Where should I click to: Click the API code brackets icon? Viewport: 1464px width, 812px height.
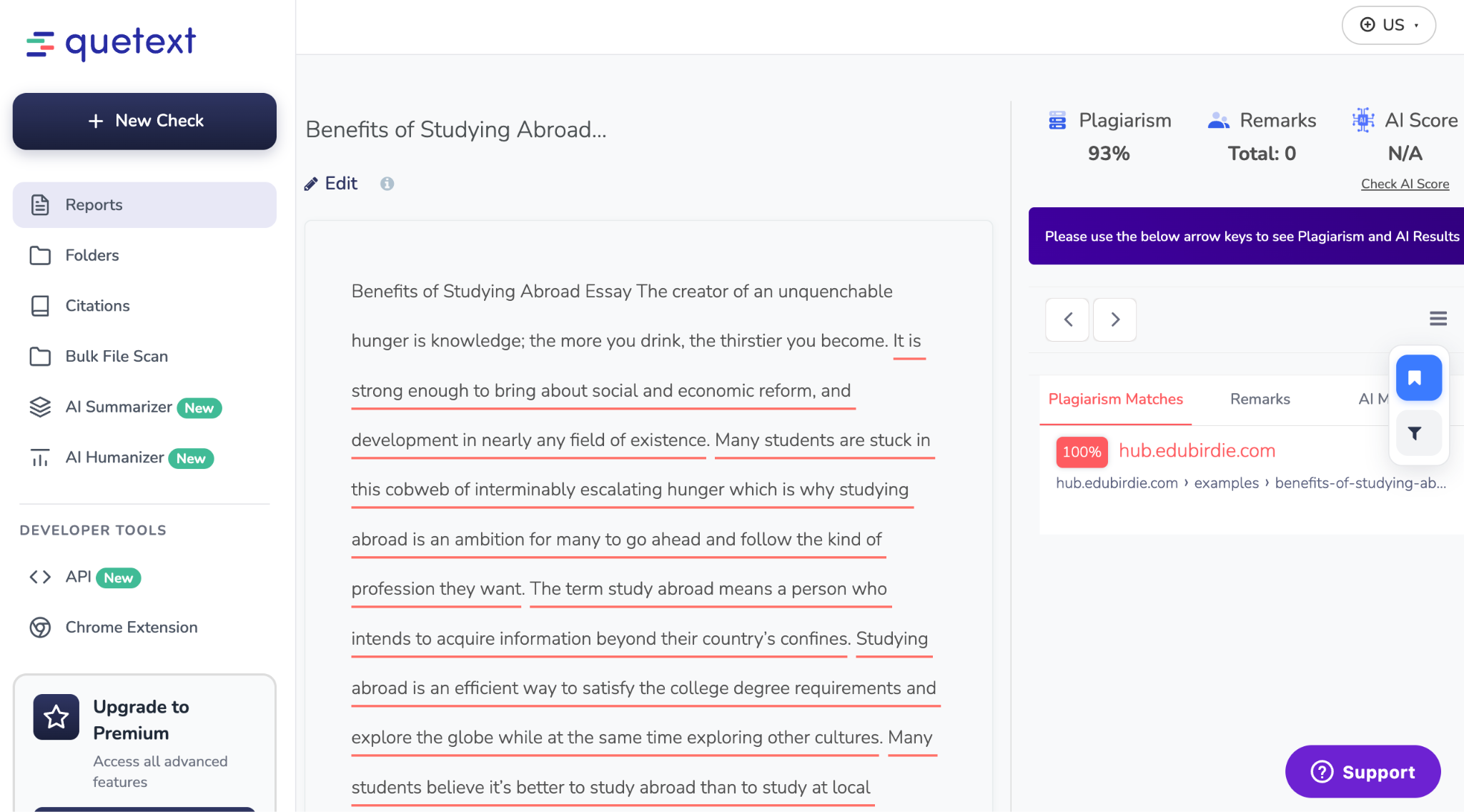click(x=40, y=577)
